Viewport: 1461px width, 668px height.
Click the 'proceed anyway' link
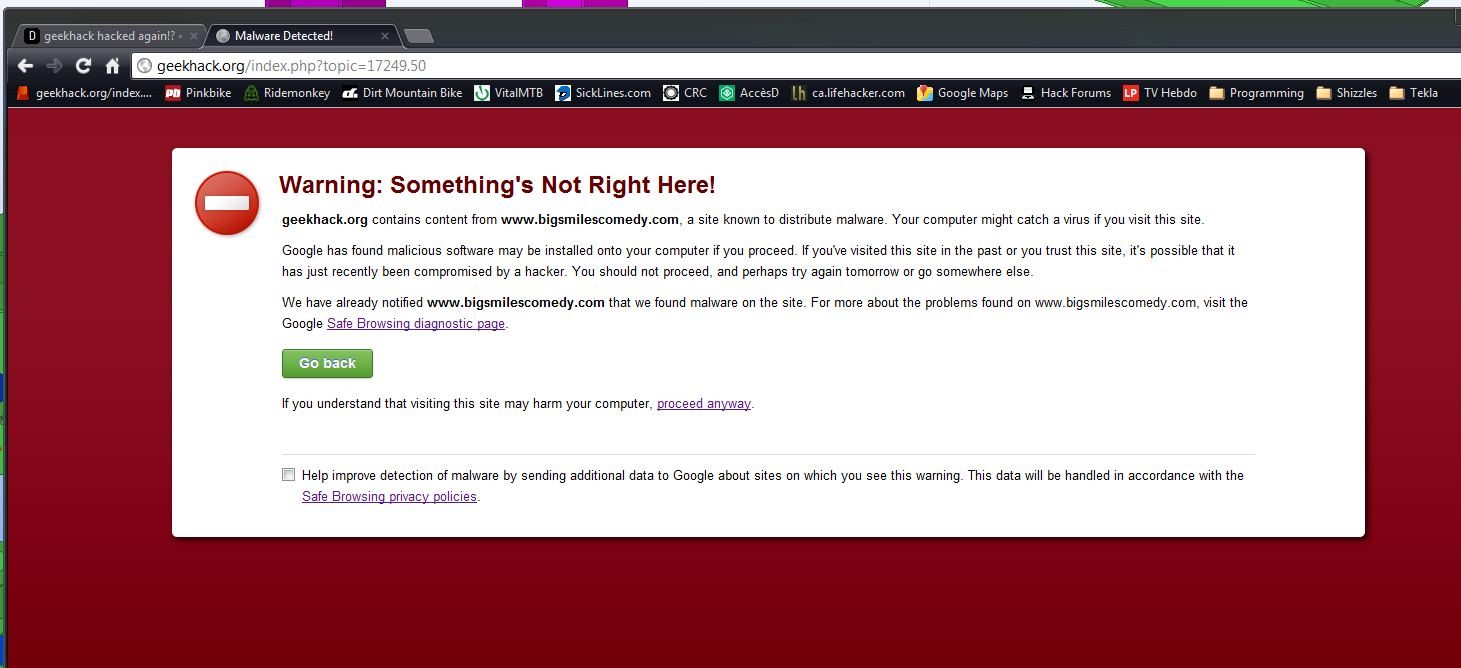703,404
